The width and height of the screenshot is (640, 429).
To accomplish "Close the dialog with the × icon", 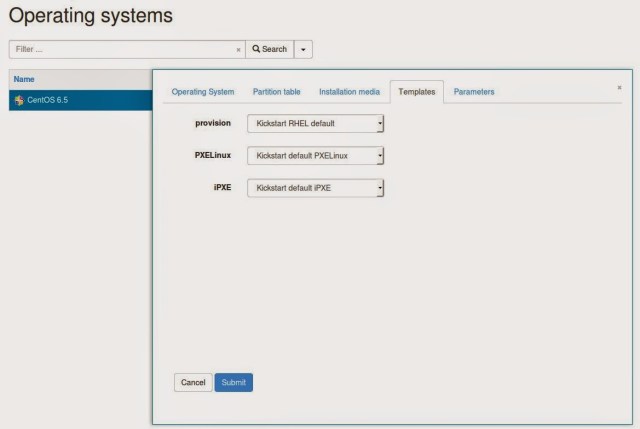I will click(x=619, y=88).
